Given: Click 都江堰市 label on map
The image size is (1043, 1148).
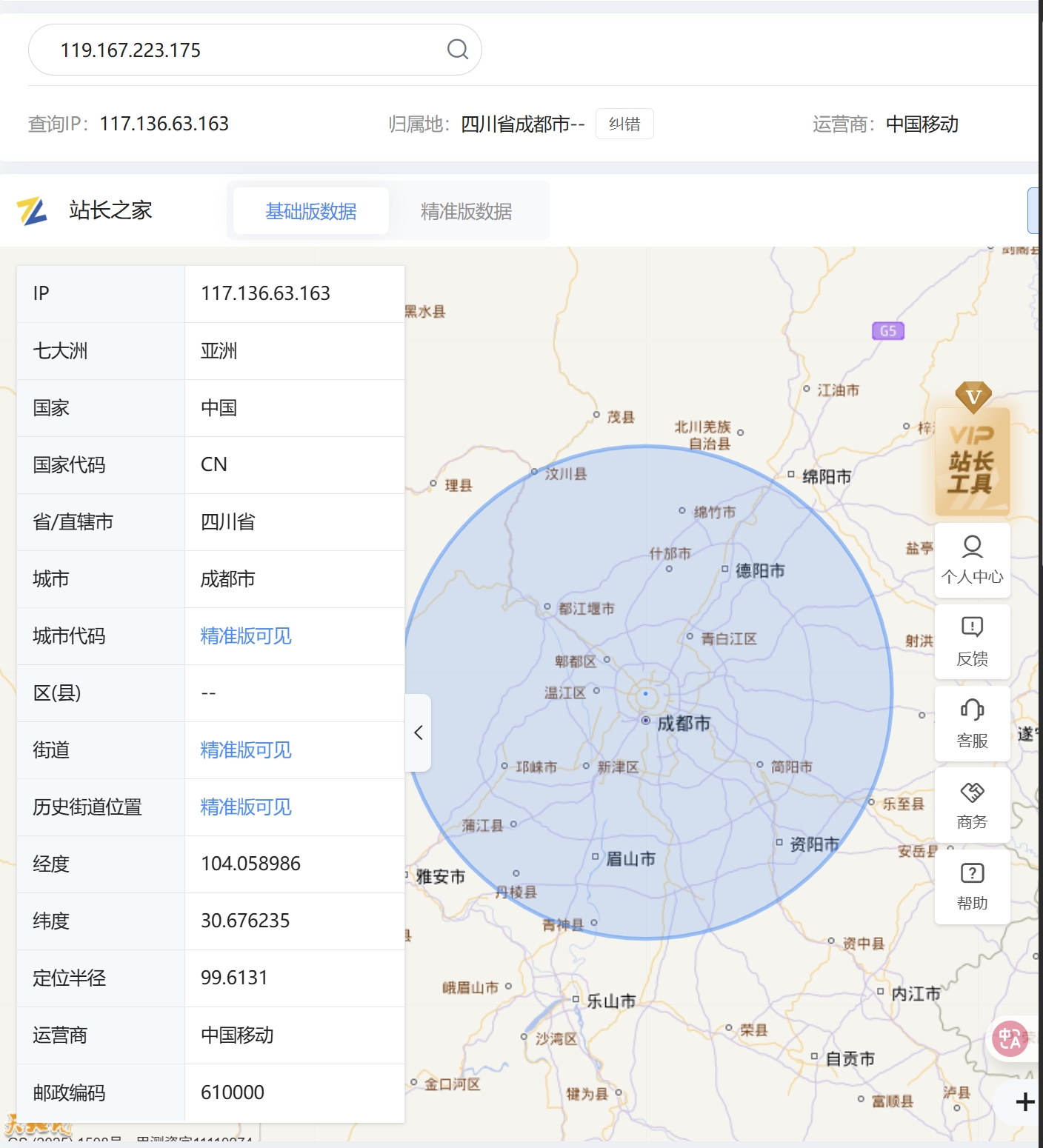Looking at the screenshot, I should (x=587, y=609).
